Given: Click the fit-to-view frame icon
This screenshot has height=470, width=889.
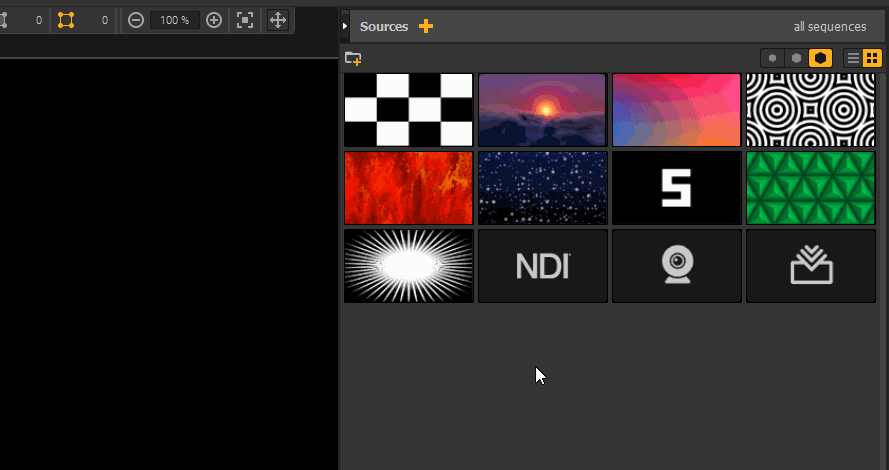Looking at the screenshot, I should coord(245,20).
